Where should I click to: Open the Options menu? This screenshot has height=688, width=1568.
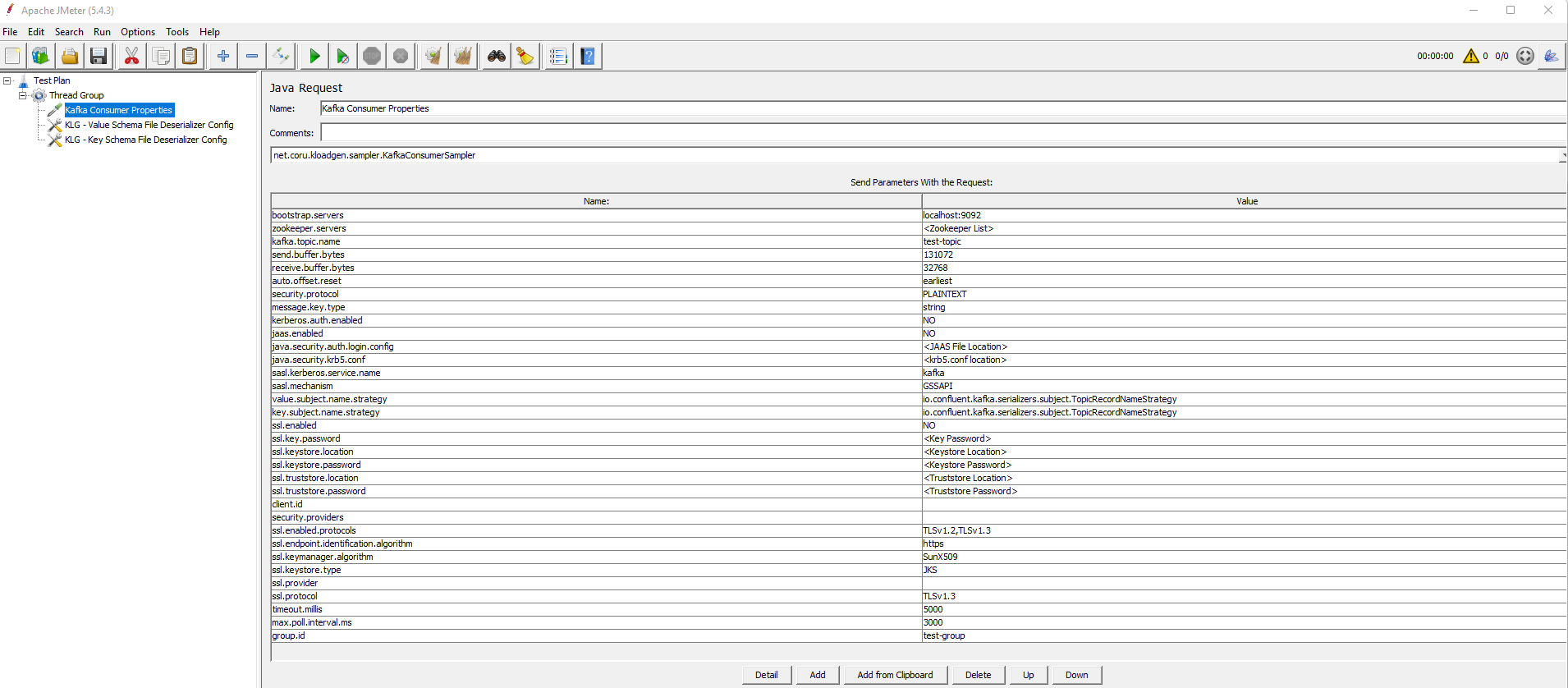[138, 32]
